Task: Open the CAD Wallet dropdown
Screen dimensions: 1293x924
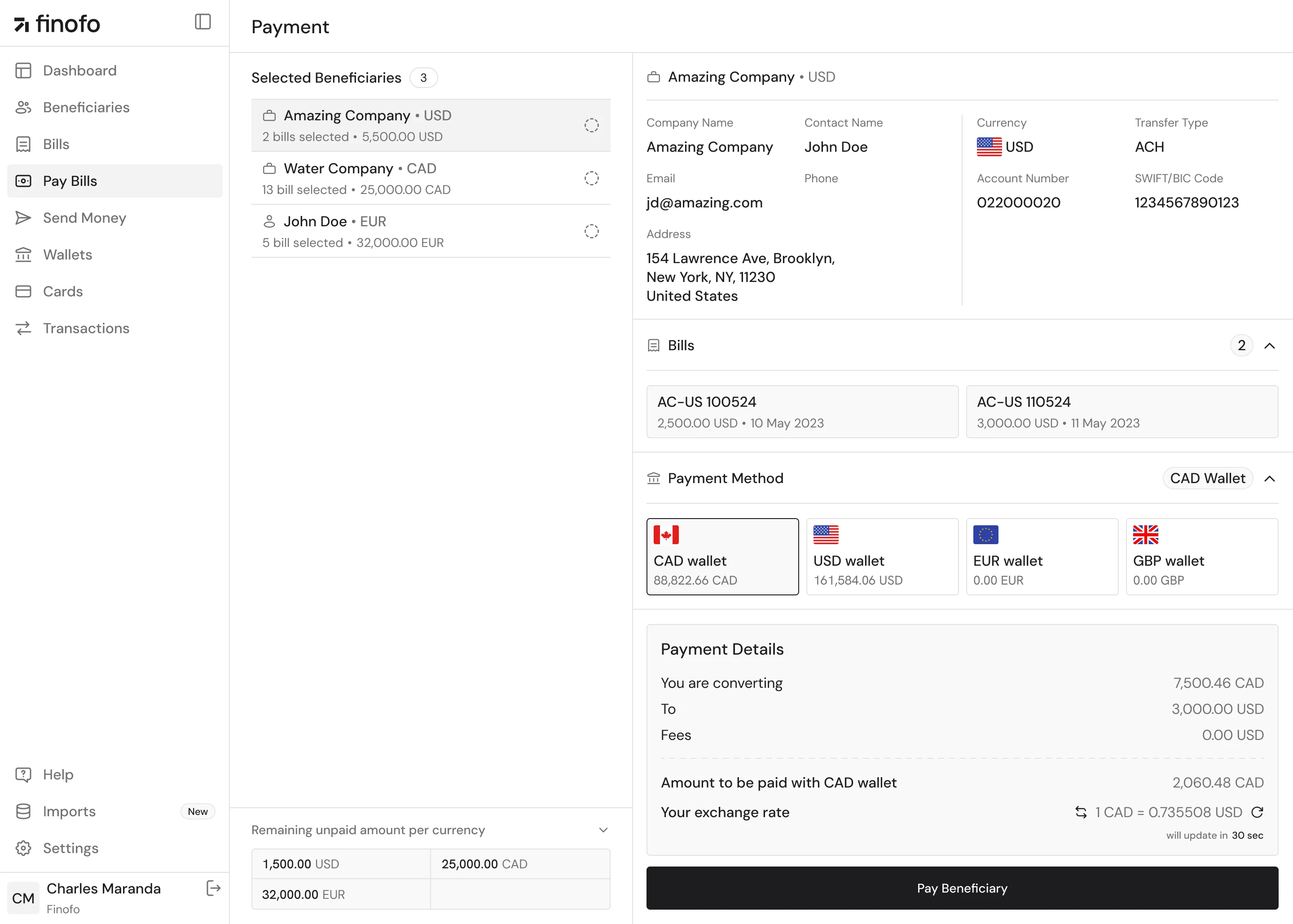Action: click(x=1208, y=478)
